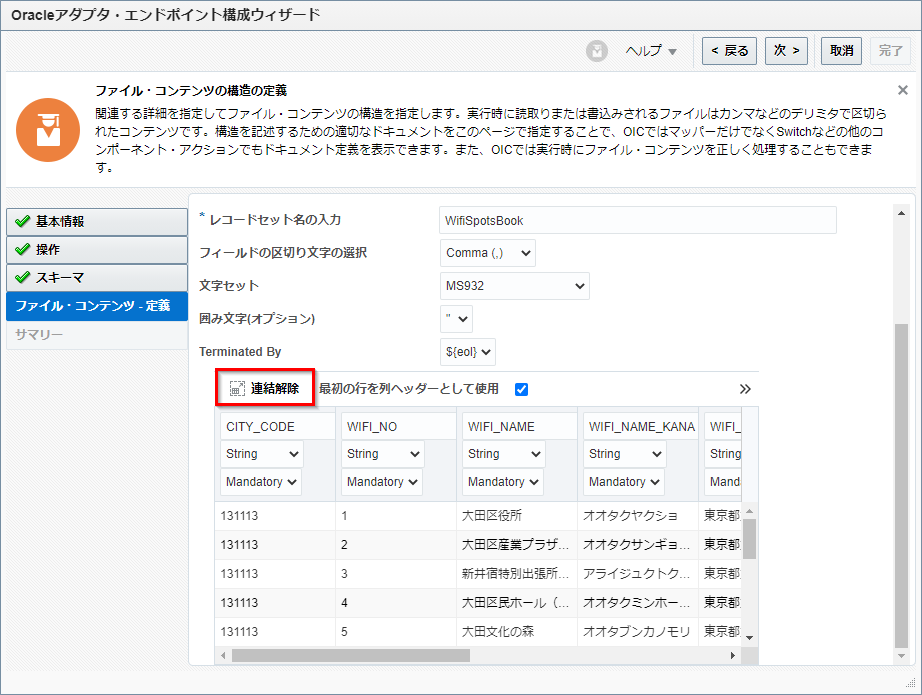
Task: Open WIFI_NO Mandatory dropdown
Action: [x=383, y=482]
